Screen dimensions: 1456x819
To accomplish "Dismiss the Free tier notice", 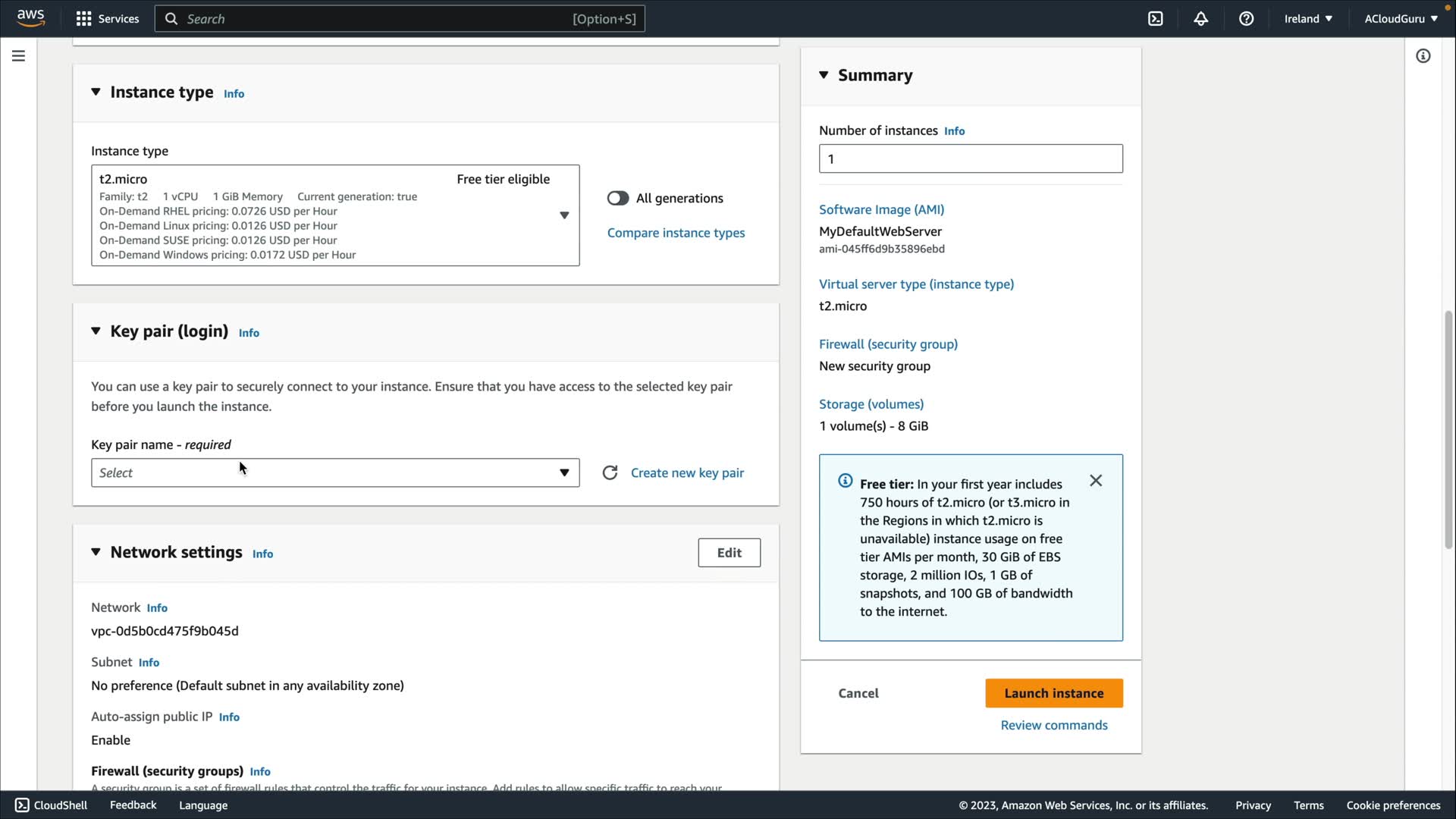I will (x=1095, y=481).
